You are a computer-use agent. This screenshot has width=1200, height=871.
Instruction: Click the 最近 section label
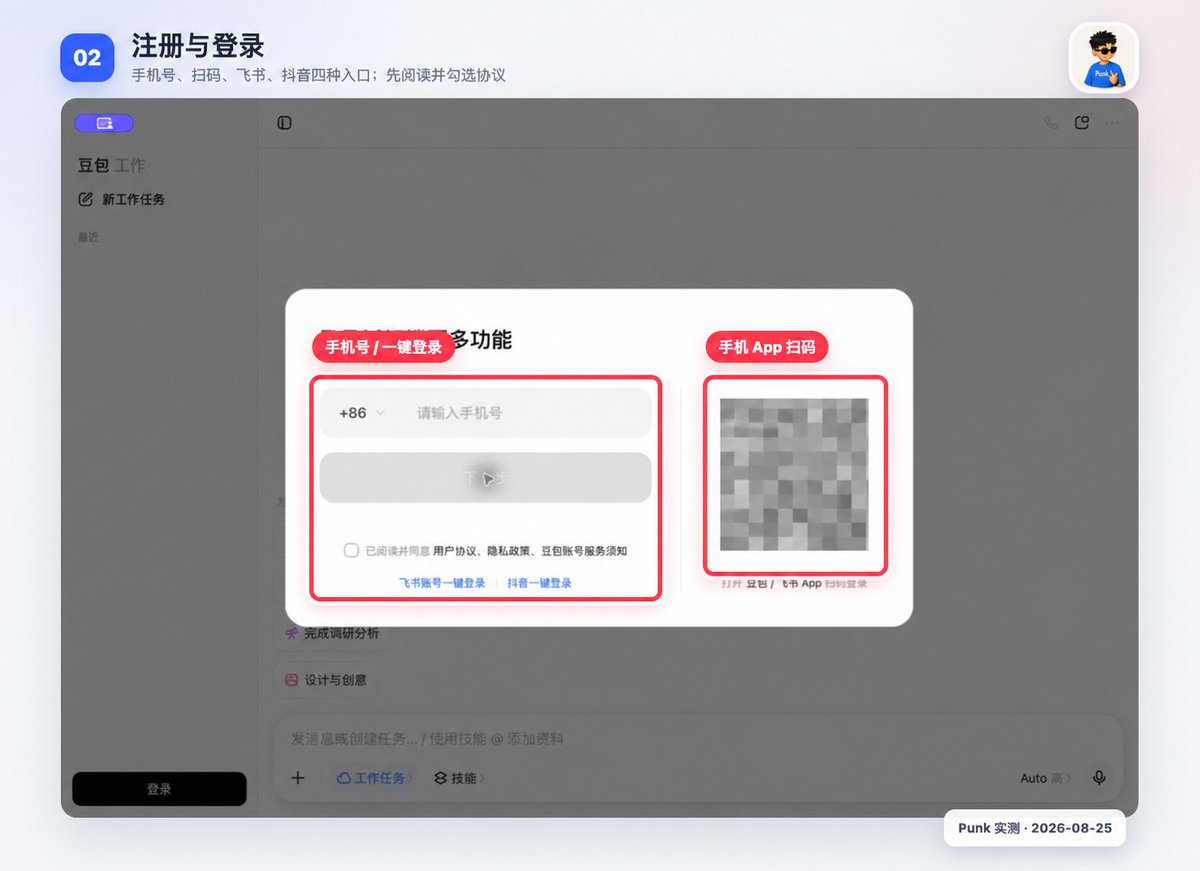pos(88,238)
